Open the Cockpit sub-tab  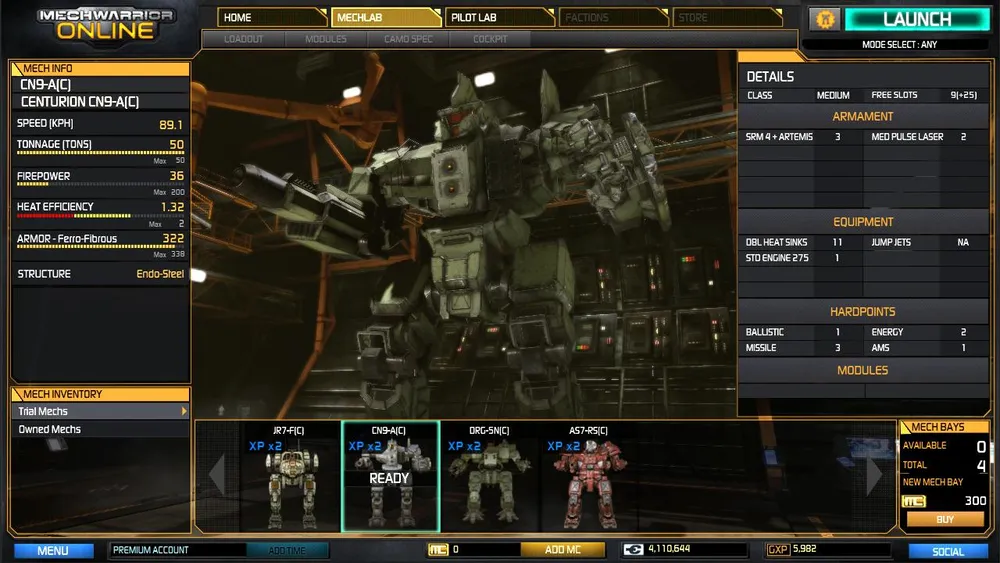(x=490, y=39)
